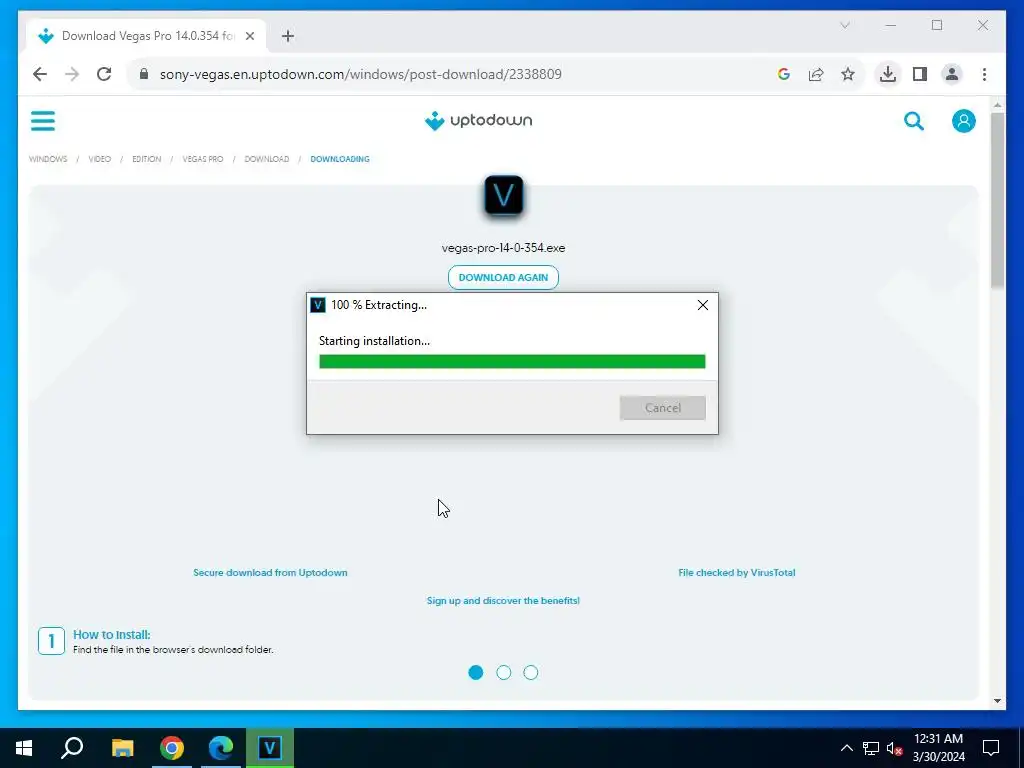
Task: Click the DOWNLOAD AGAIN button
Action: pos(504,277)
